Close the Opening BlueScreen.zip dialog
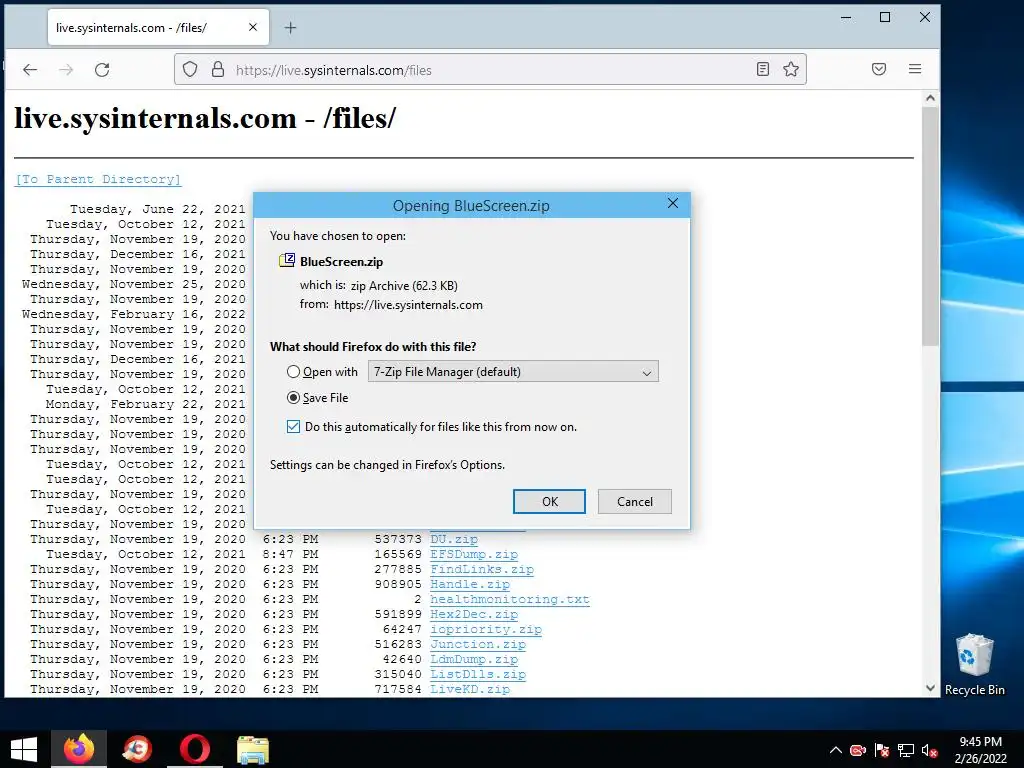Image resolution: width=1024 pixels, height=768 pixels. pyautogui.click(x=673, y=204)
